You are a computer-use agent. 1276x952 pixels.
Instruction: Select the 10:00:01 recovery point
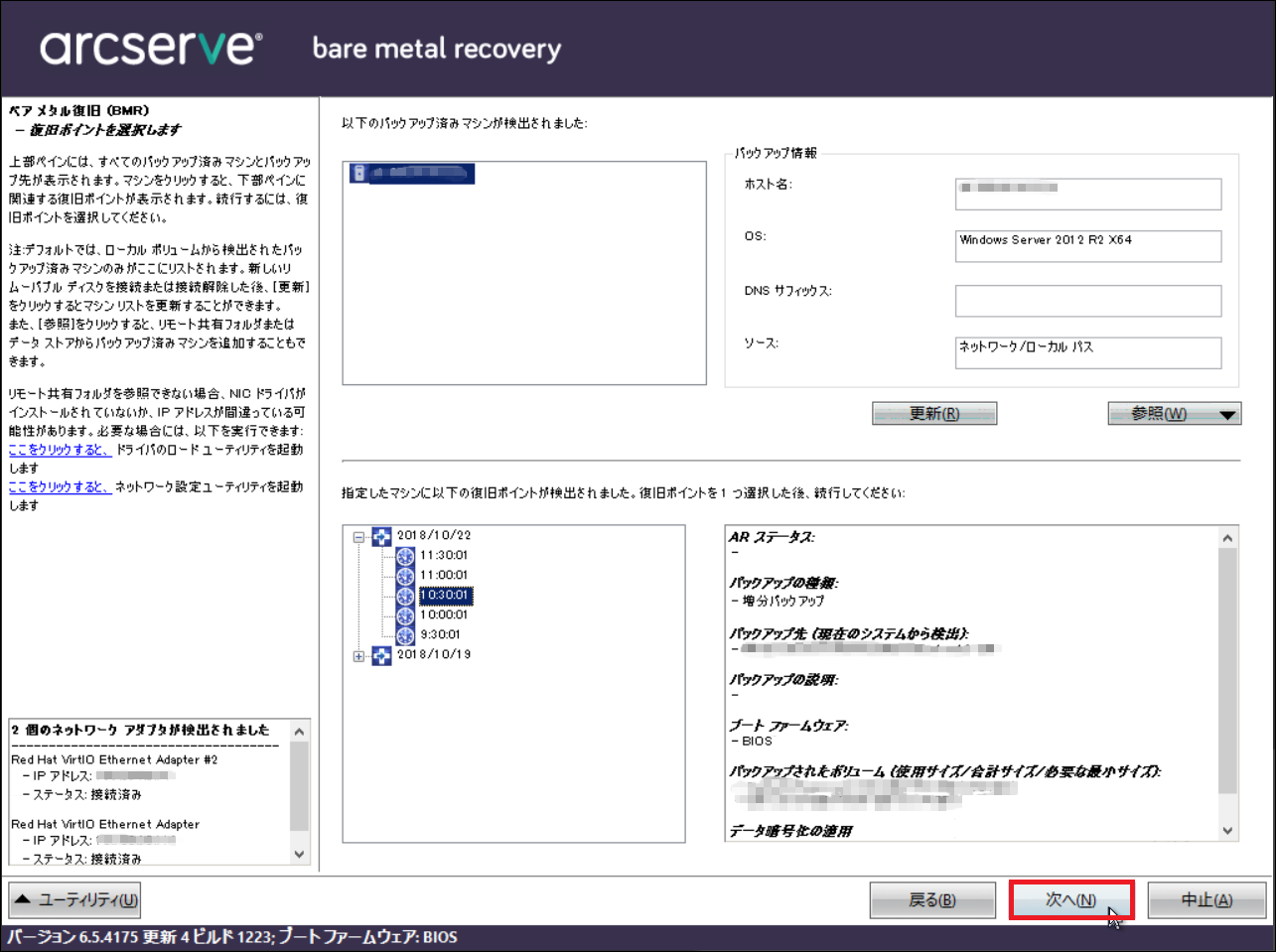click(443, 615)
